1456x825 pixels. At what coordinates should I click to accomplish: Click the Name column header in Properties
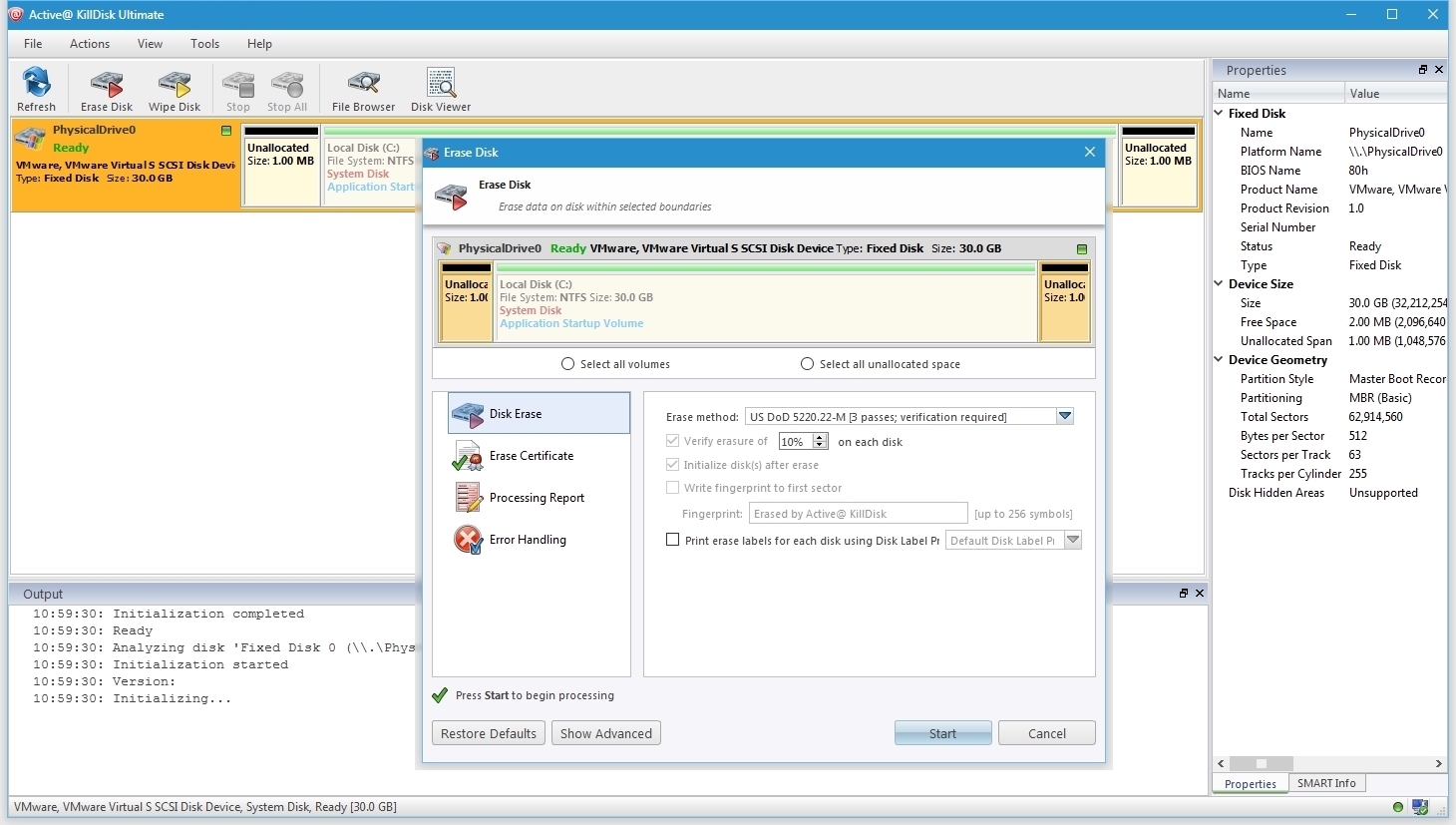(1278, 94)
